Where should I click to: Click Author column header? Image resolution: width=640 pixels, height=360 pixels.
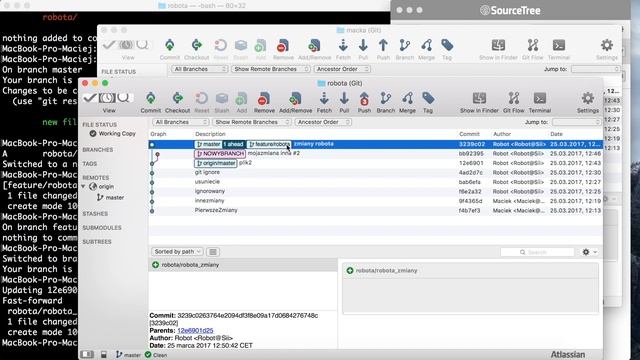[502, 134]
